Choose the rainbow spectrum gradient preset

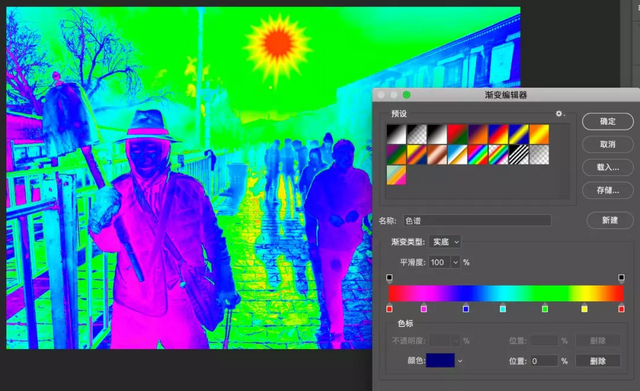coord(478,155)
